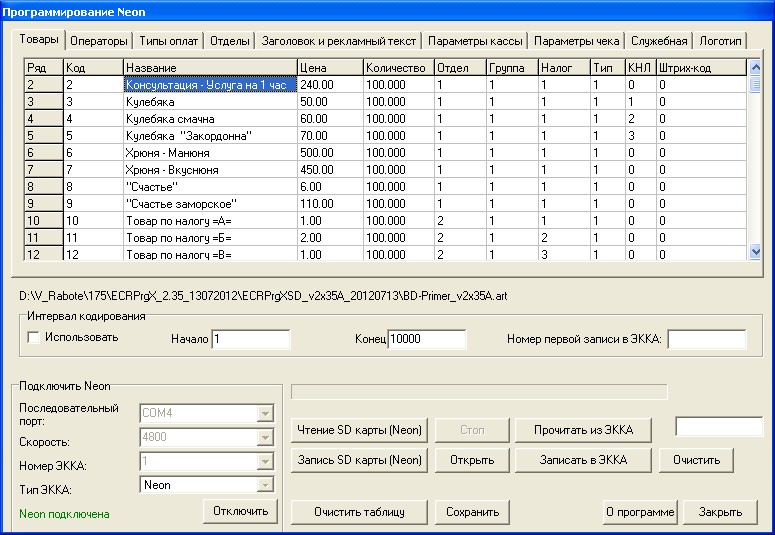Click price cell 500.00
The height and width of the screenshot is (535, 775).
pyautogui.click(x=330, y=153)
